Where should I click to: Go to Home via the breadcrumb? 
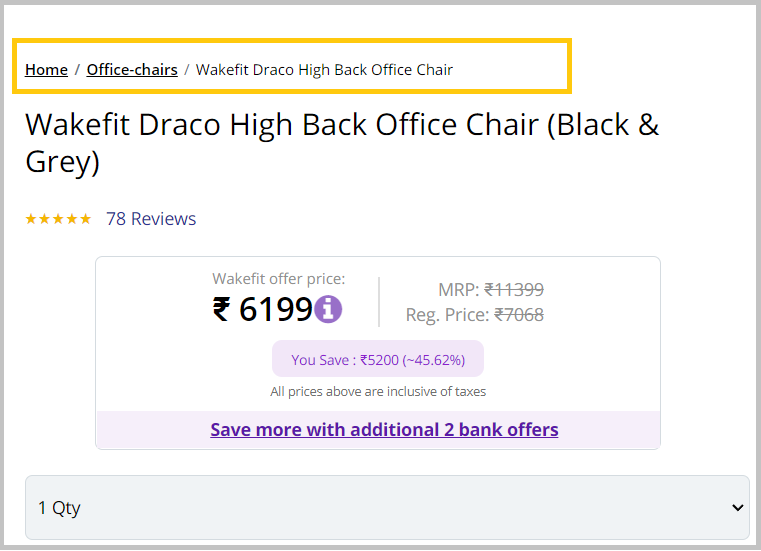46,70
